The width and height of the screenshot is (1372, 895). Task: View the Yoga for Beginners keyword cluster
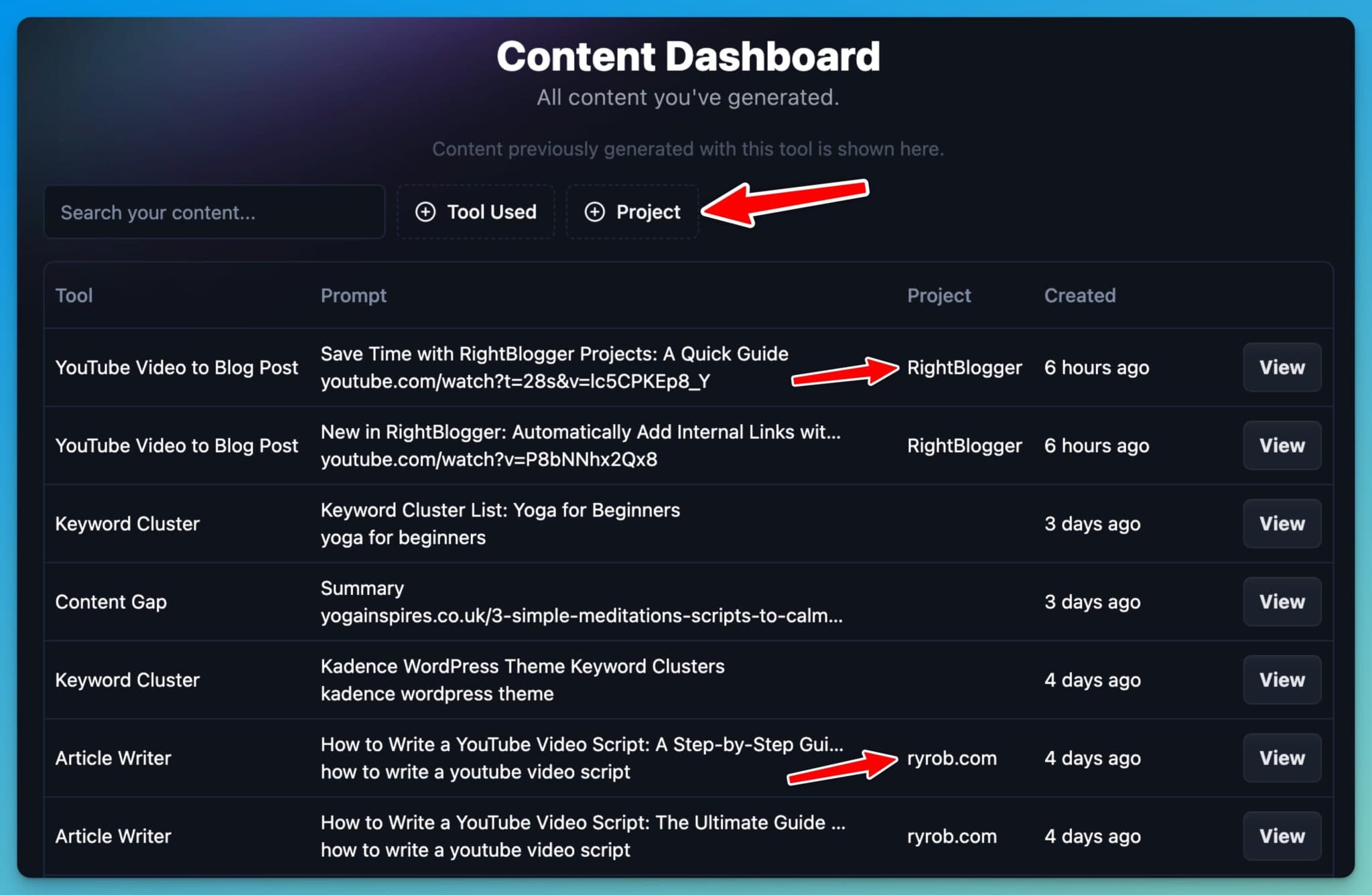[x=1281, y=523]
